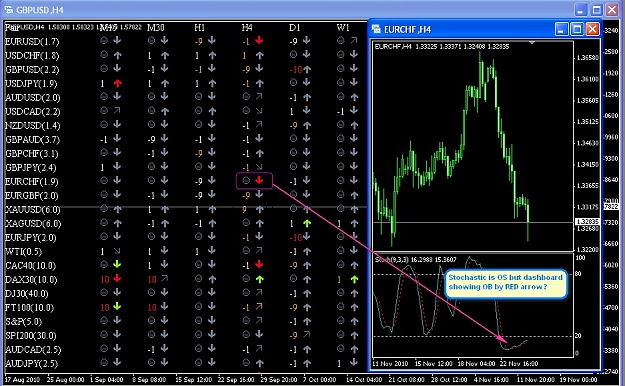Click the H1 column header

tap(200, 28)
